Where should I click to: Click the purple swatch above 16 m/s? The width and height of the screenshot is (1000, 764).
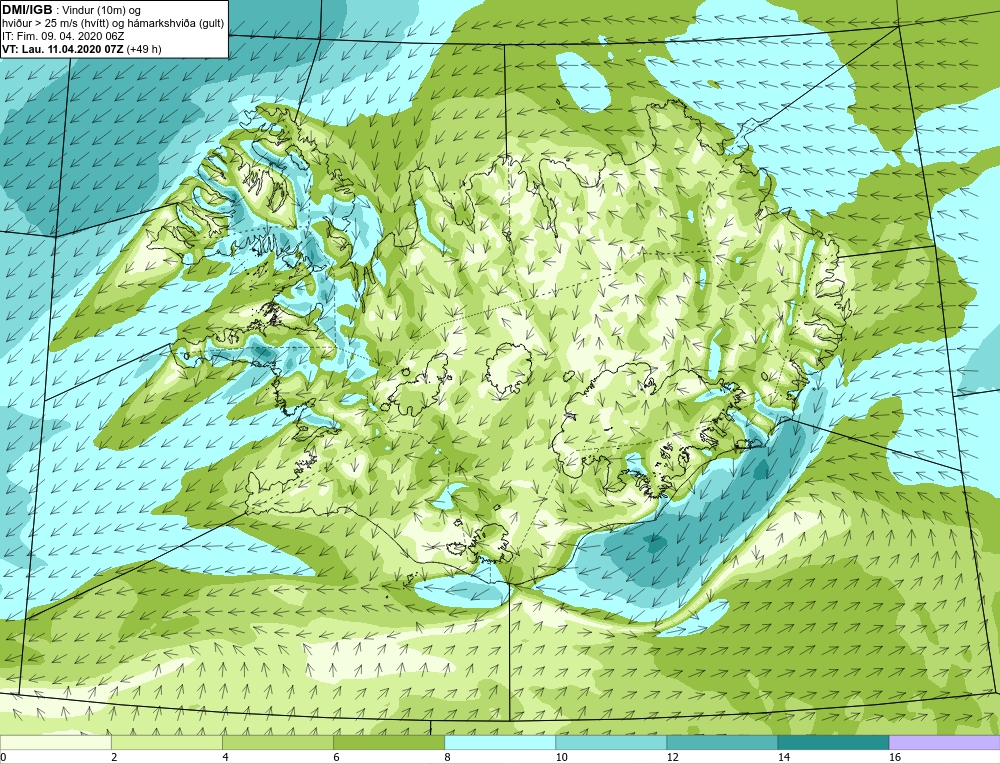(945, 742)
